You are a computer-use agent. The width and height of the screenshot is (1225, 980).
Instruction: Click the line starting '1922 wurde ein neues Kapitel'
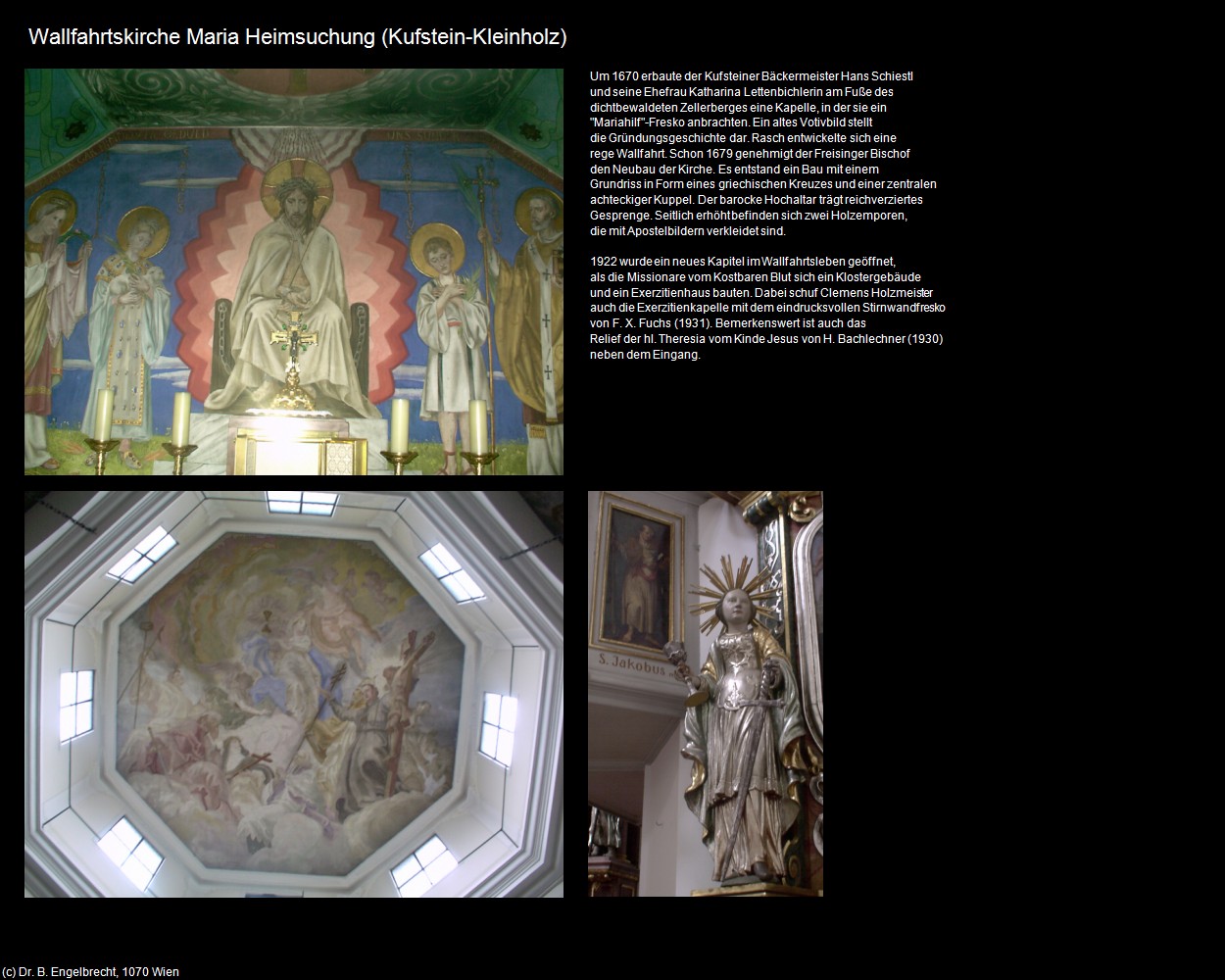(743, 262)
